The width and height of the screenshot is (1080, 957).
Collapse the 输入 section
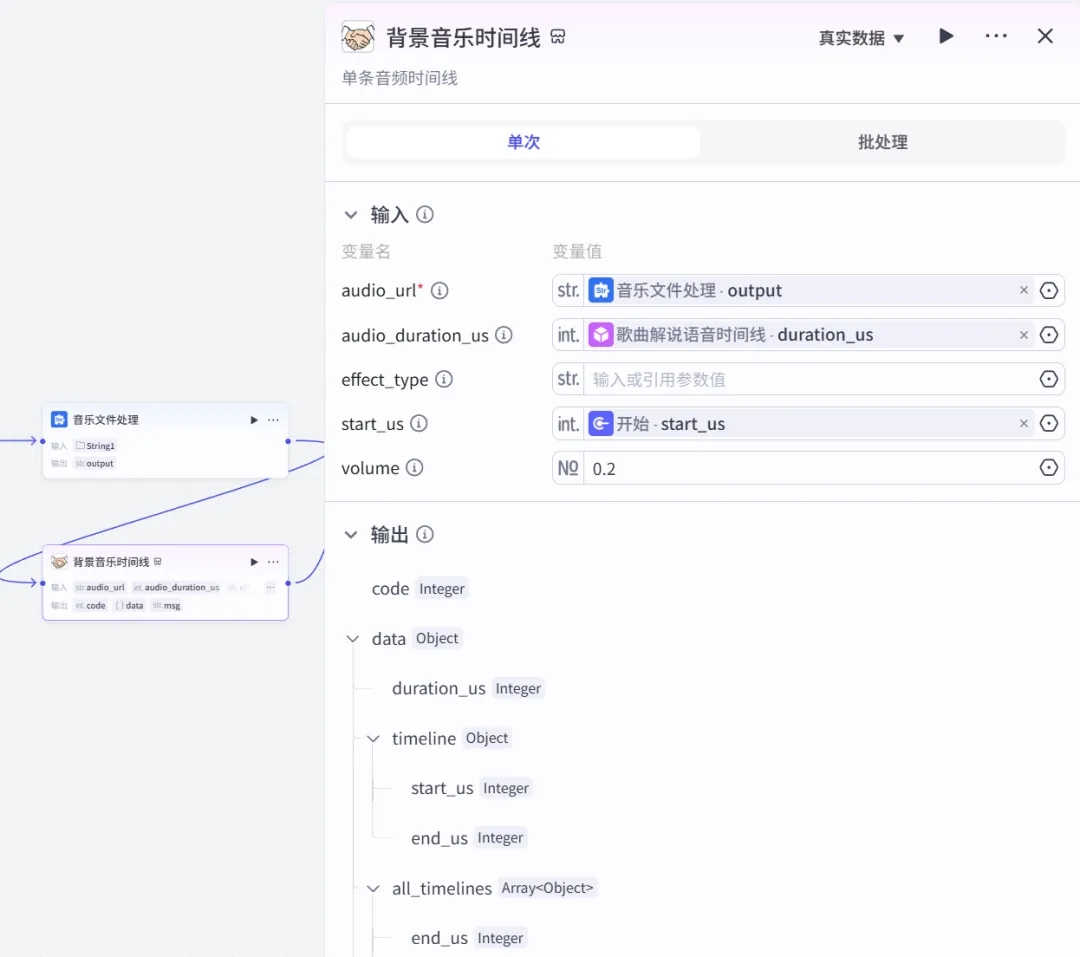coord(351,215)
